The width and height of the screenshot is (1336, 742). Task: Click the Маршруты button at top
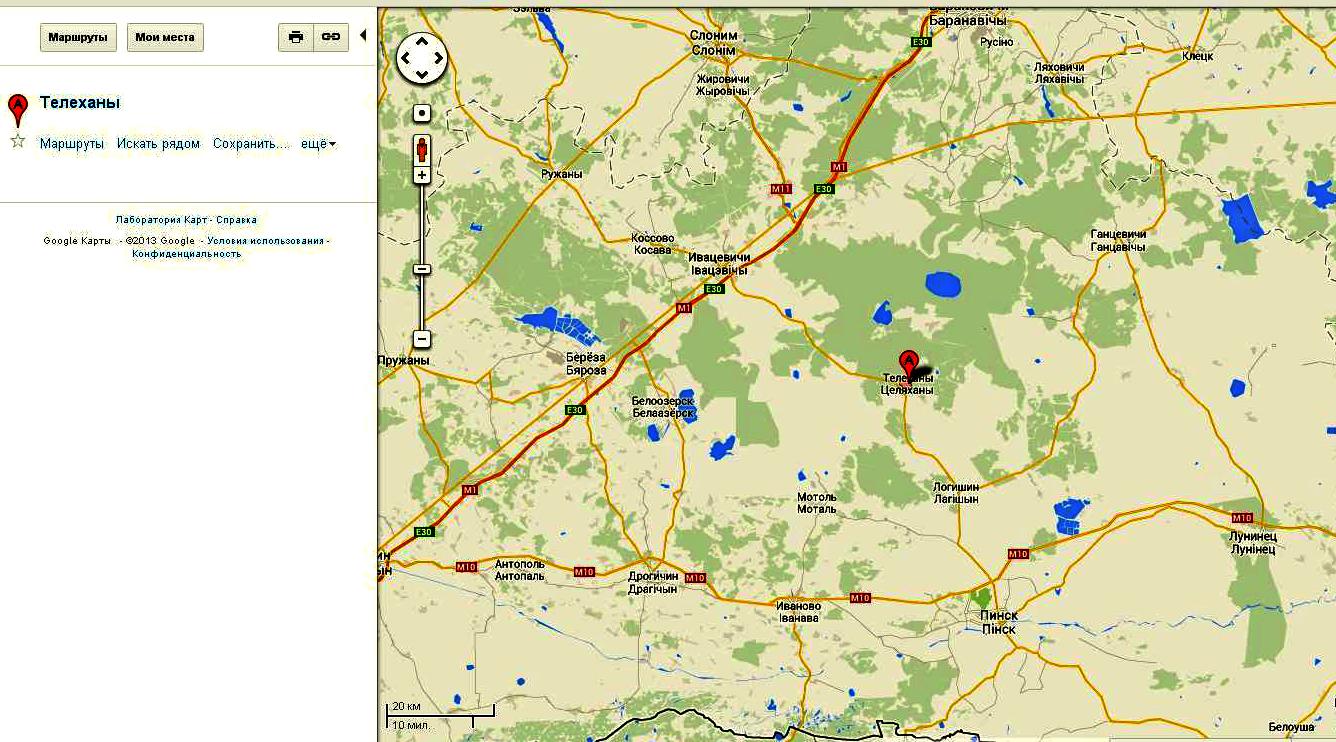[x=78, y=37]
